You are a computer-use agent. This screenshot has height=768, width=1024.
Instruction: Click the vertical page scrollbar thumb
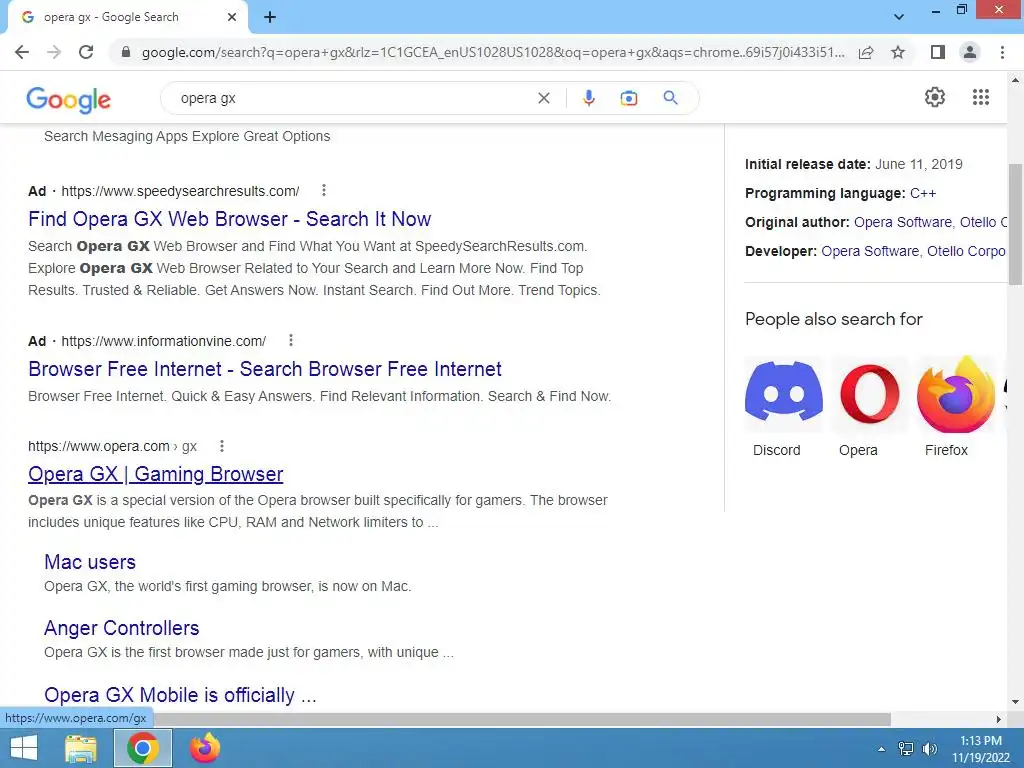click(x=1015, y=224)
